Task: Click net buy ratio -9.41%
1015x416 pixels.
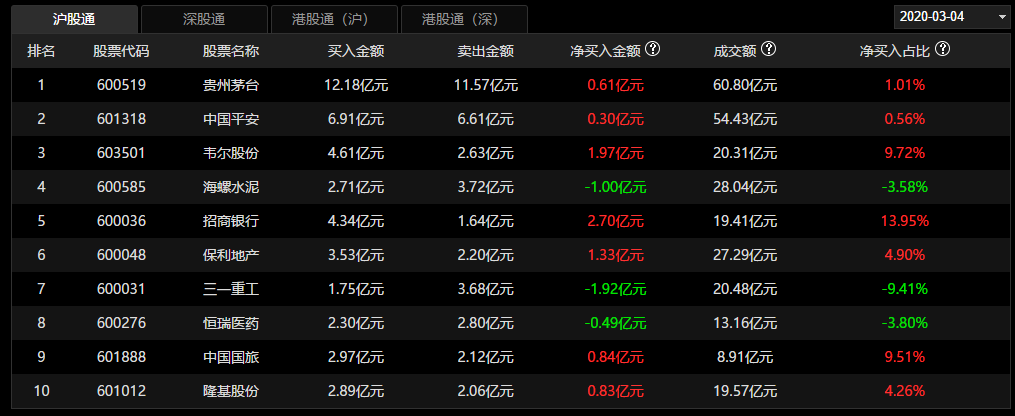Action: pos(904,289)
